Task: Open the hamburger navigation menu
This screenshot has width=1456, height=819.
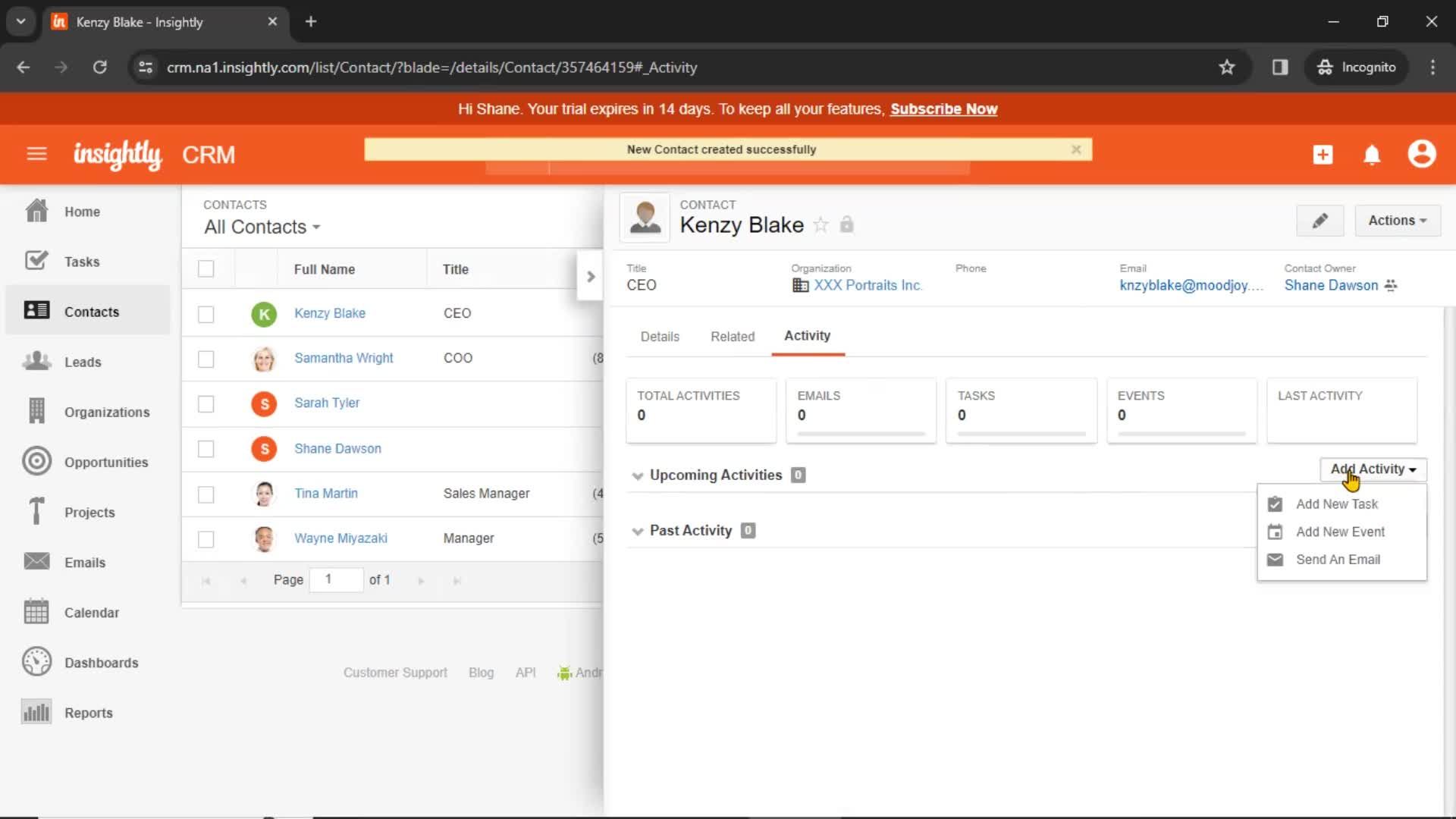Action: [x=36, y=155]
